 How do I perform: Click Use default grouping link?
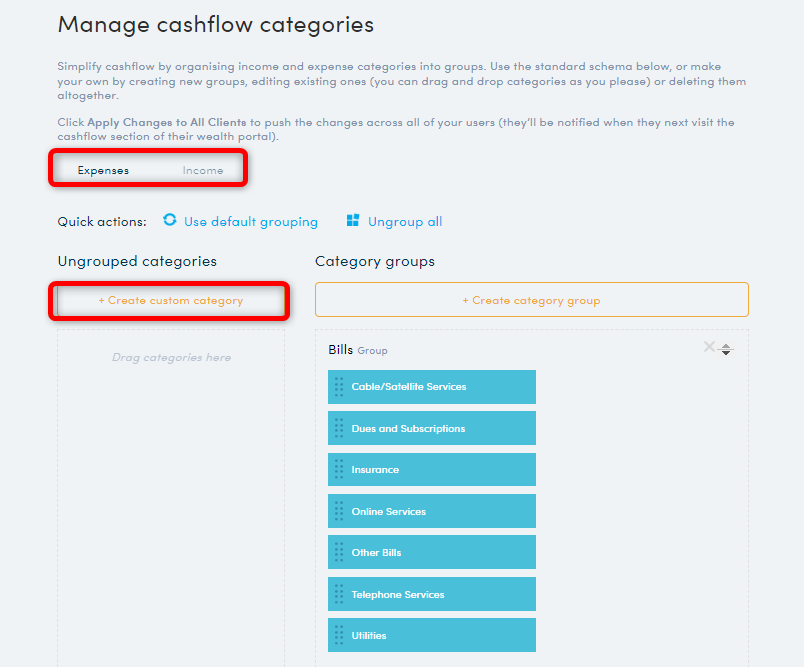click(x=251, y=221)
